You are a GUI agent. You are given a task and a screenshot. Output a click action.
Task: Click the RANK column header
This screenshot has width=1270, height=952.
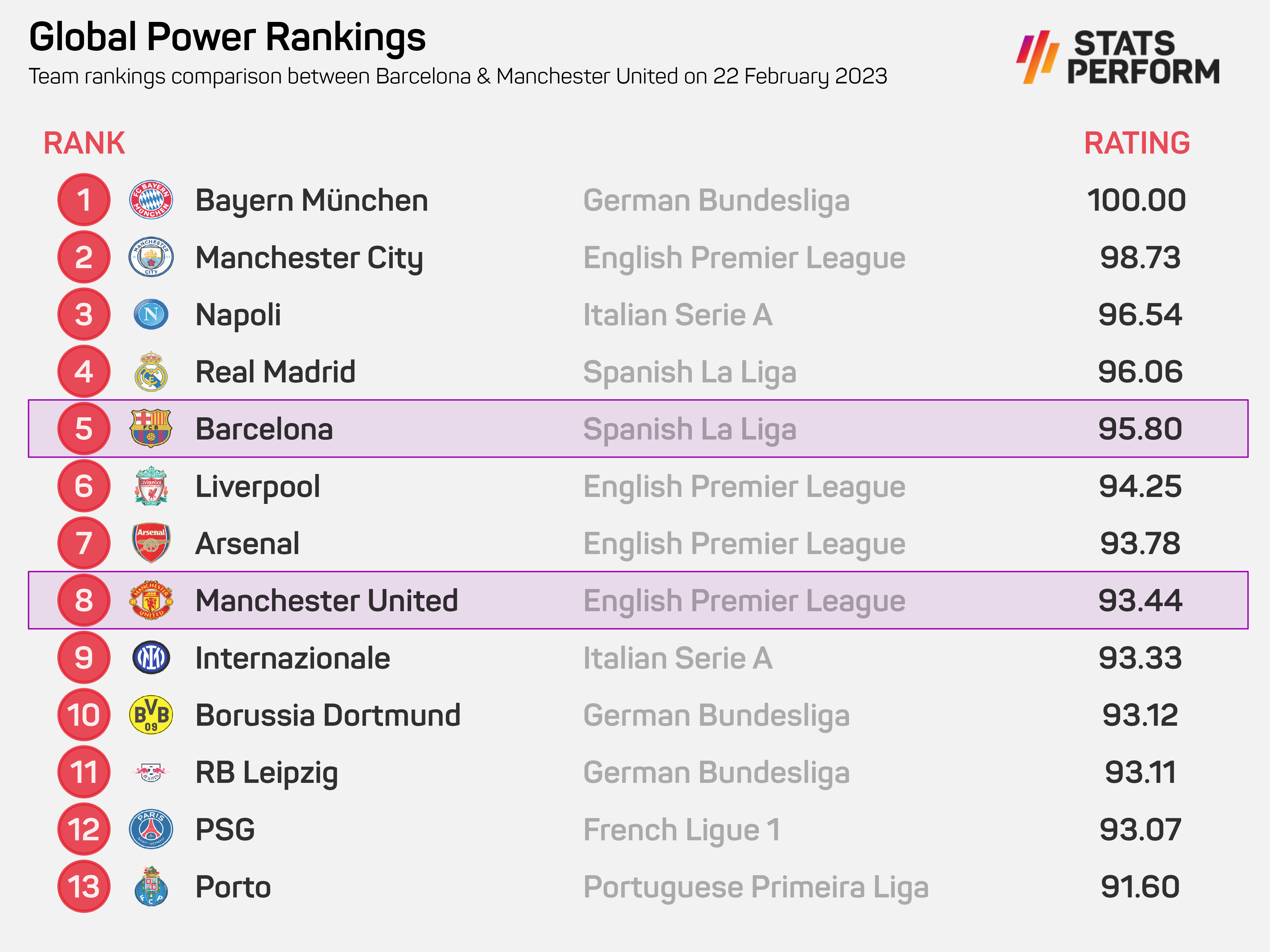point(84,143)
